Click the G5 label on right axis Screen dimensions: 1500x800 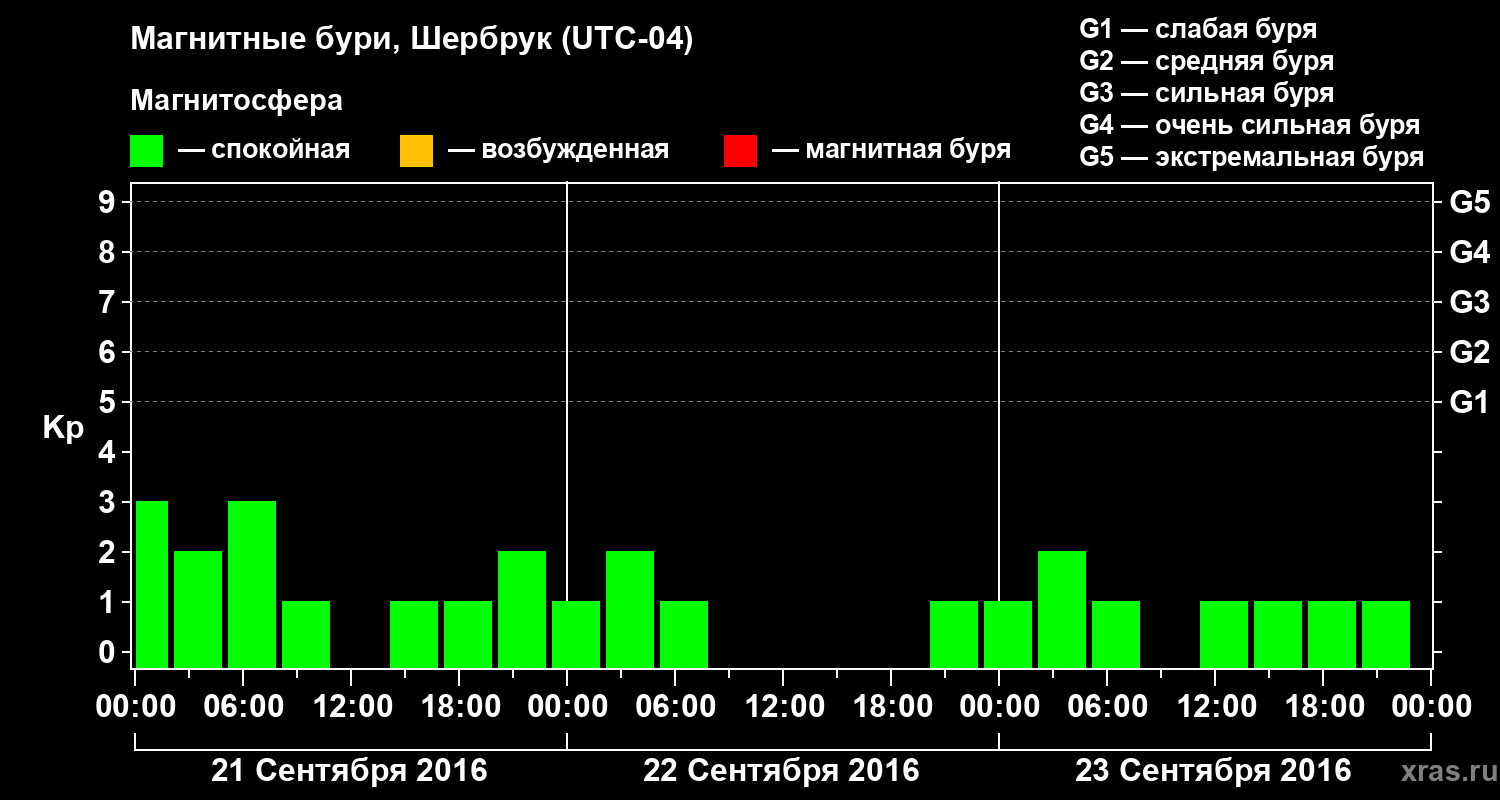1469,202
